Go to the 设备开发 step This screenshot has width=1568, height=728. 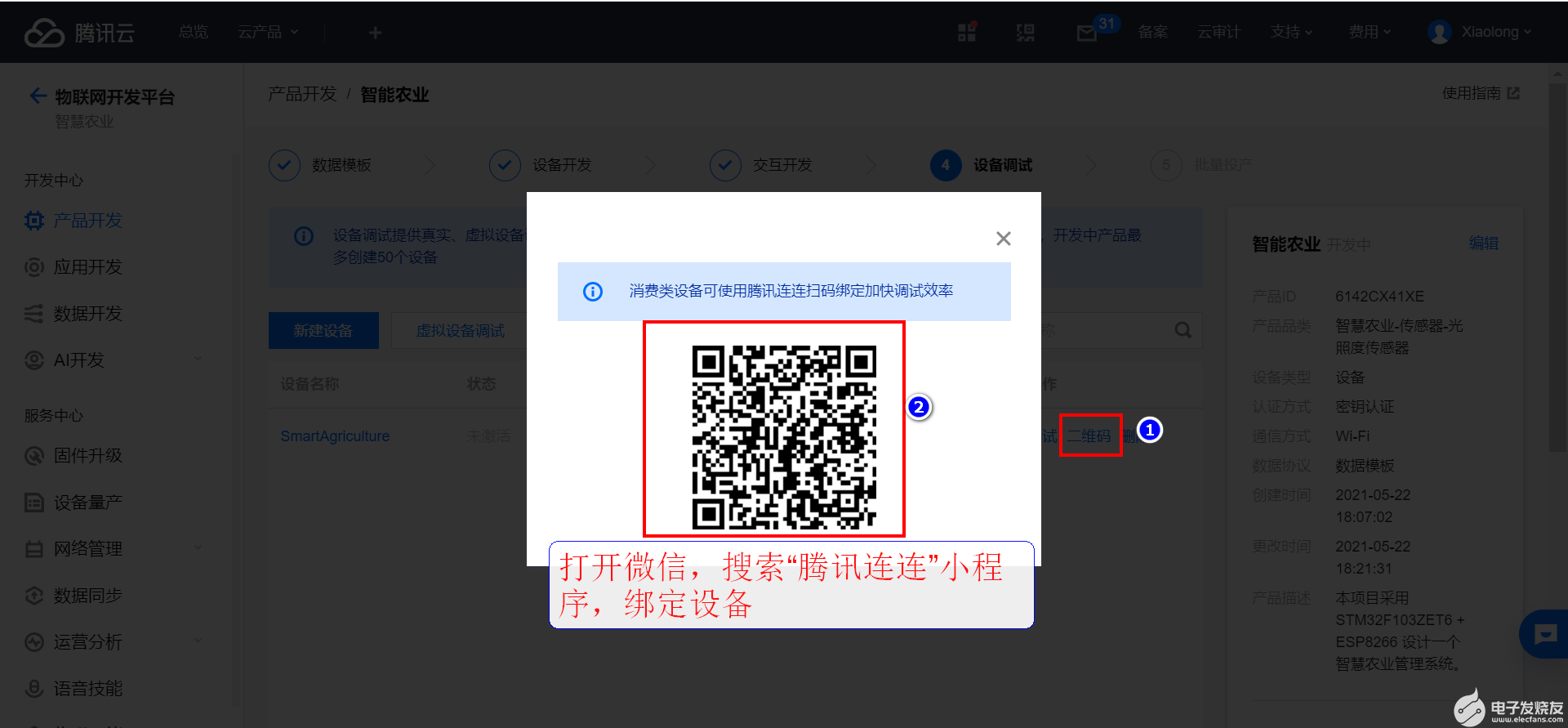point(541,165)
